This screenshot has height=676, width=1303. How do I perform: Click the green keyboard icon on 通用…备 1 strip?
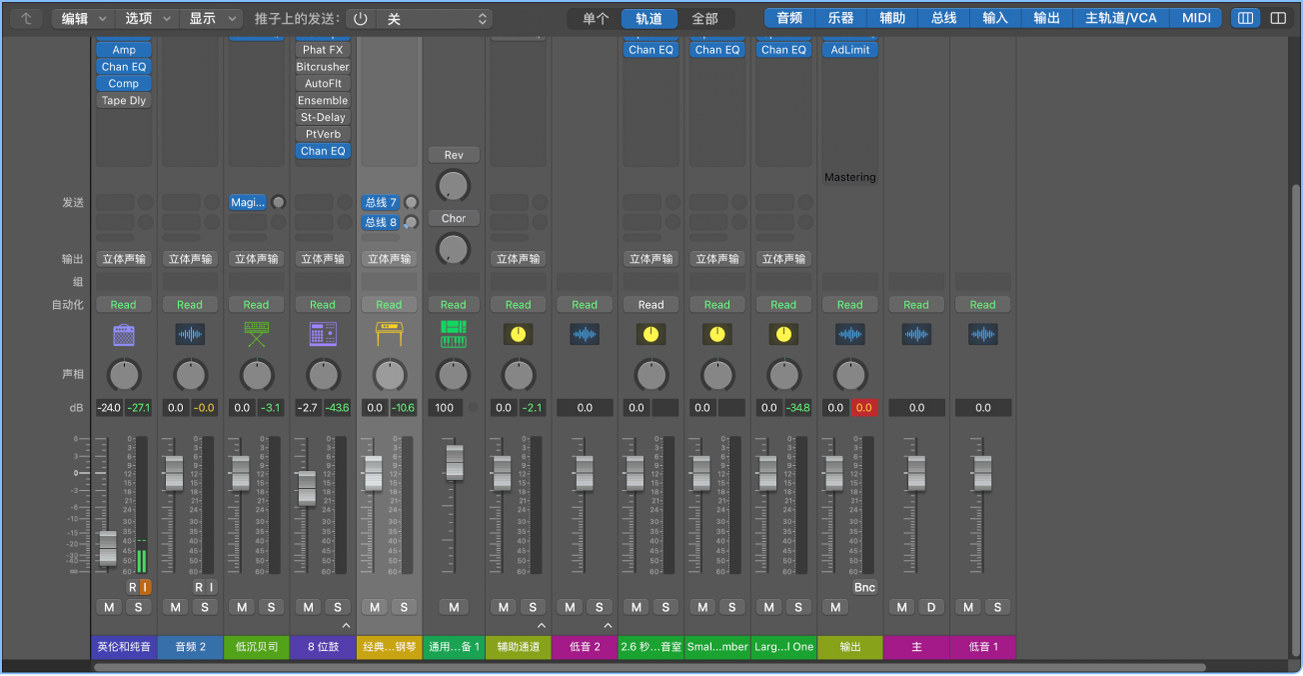(453, 334)
